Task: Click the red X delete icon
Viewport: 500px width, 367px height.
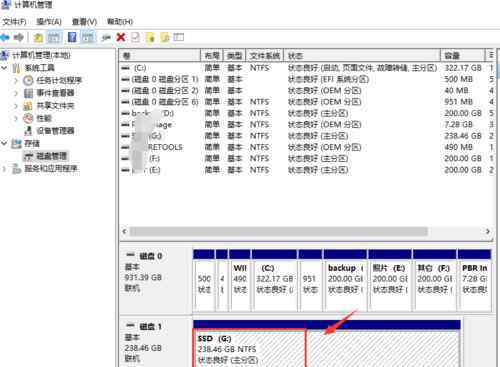Action: pyautogui.click(x=121, y=37)
